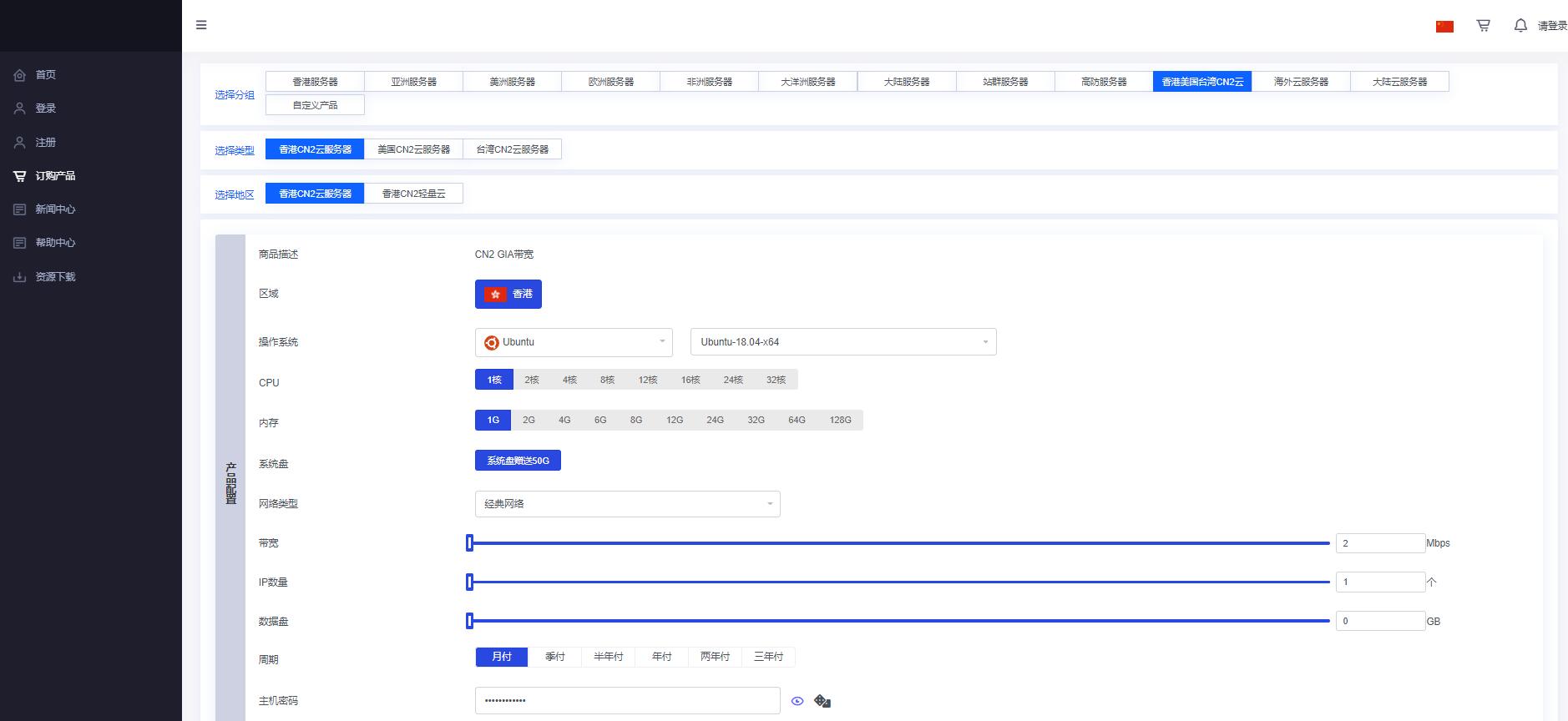Select 亚洲服务器 group tab
The image size is (1568, 721).
[413, 82]
